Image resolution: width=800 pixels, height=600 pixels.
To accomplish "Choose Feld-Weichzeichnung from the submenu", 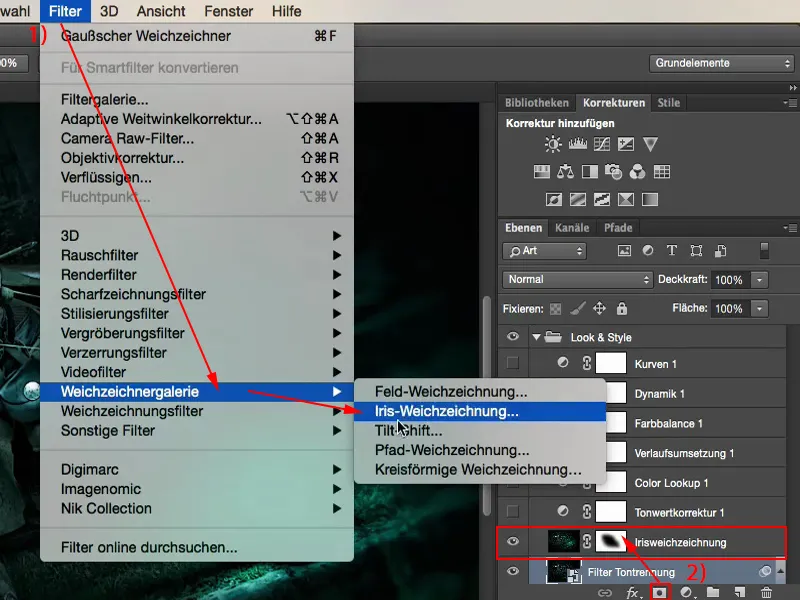I will (x=480, y=392).
